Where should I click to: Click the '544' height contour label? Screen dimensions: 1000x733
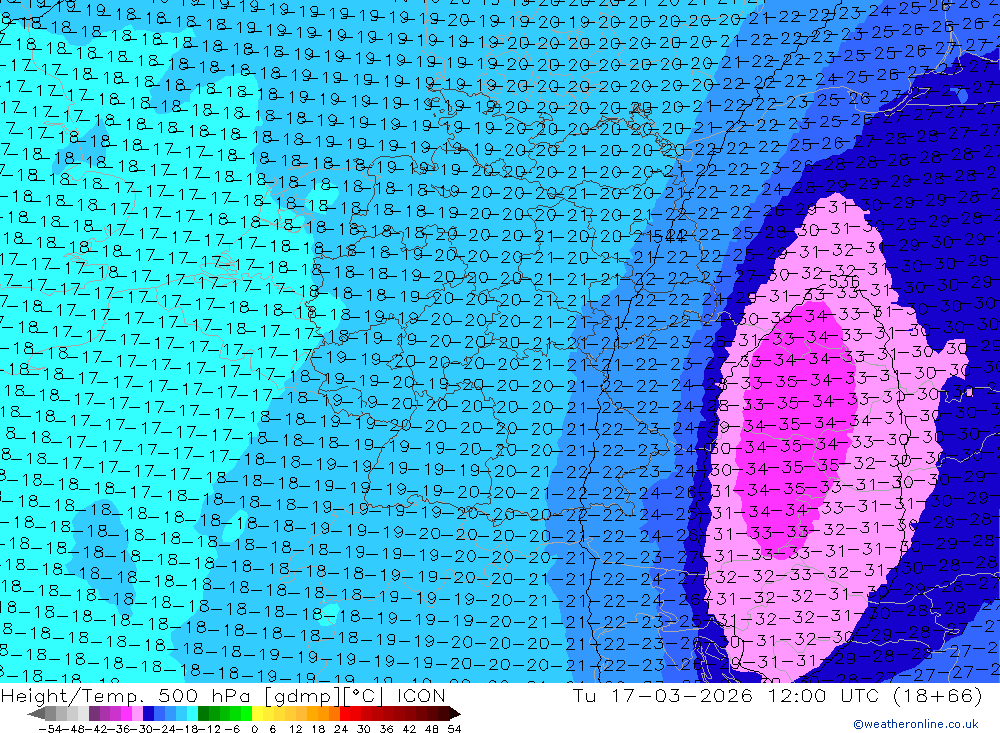coord(670,237)
